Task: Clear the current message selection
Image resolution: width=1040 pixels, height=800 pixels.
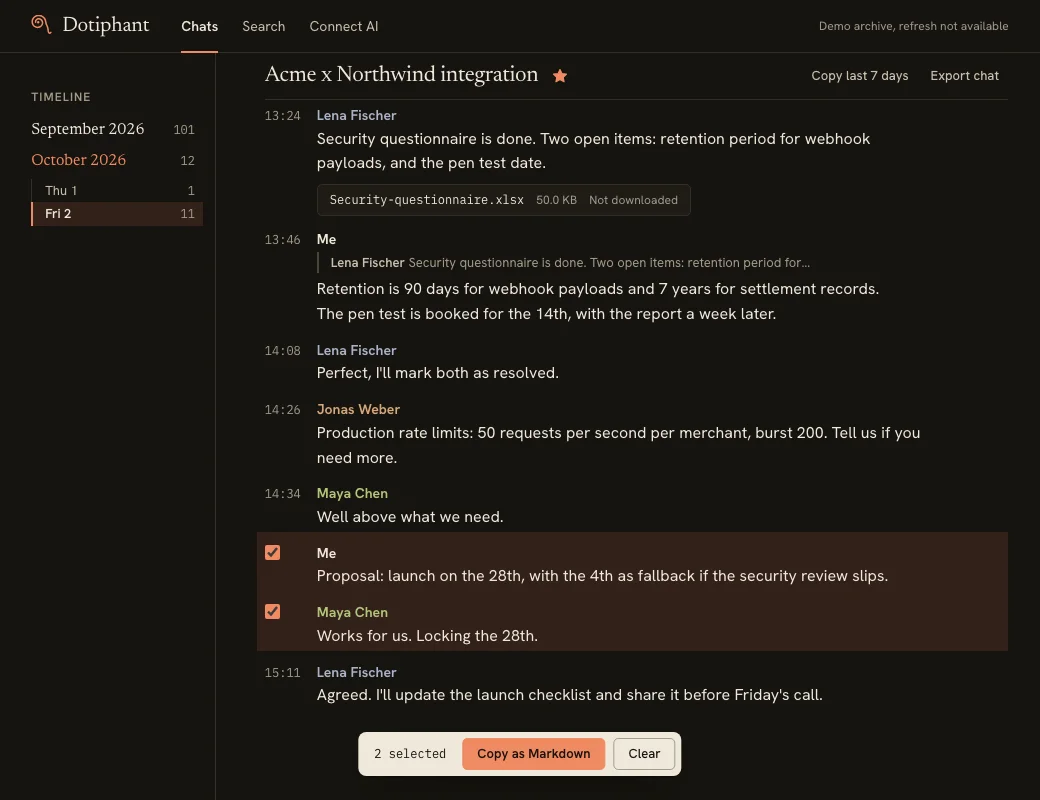Action: point(644,754)
